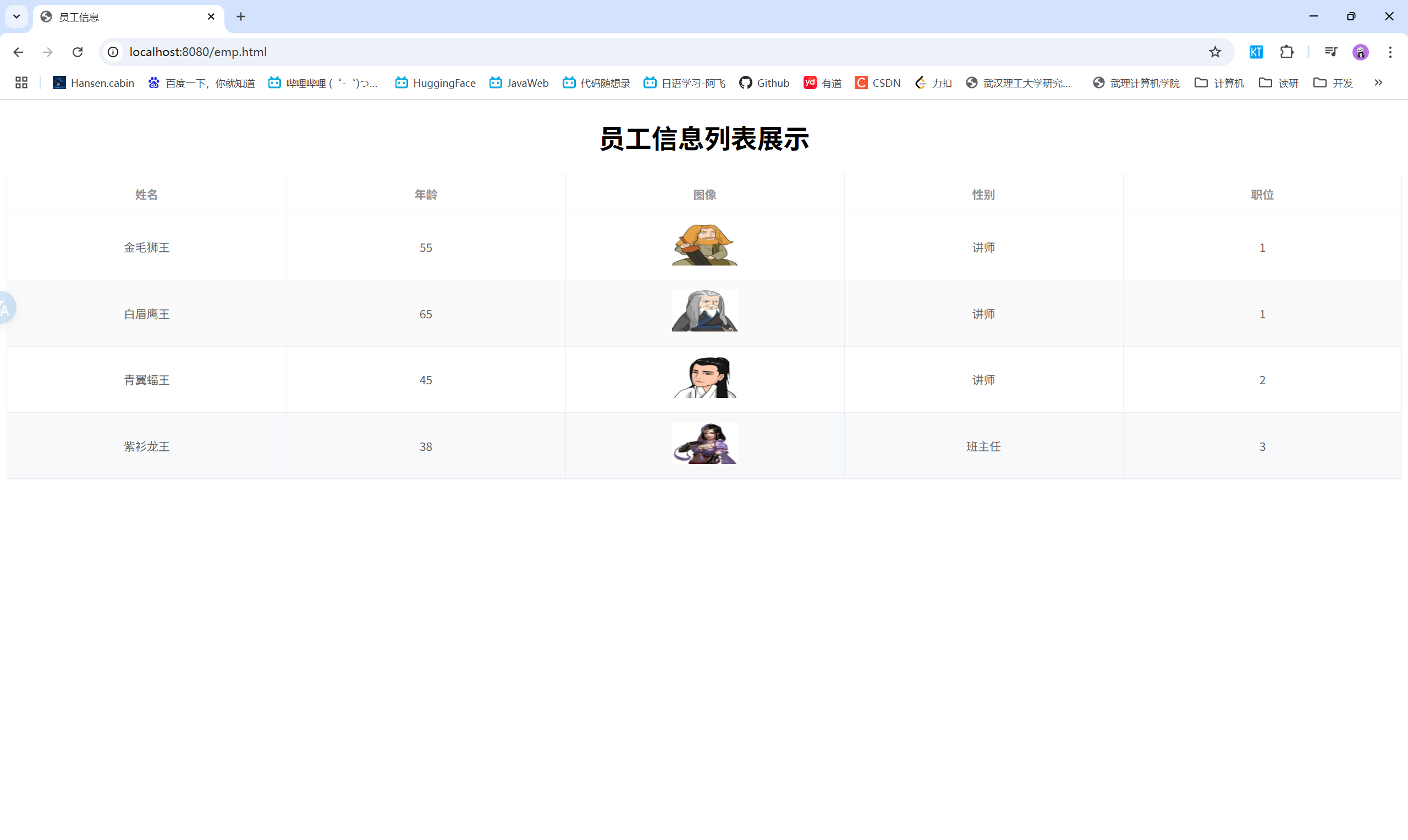Open the HuggingFace bookmark
The image size is (1408, 840).
435,82
